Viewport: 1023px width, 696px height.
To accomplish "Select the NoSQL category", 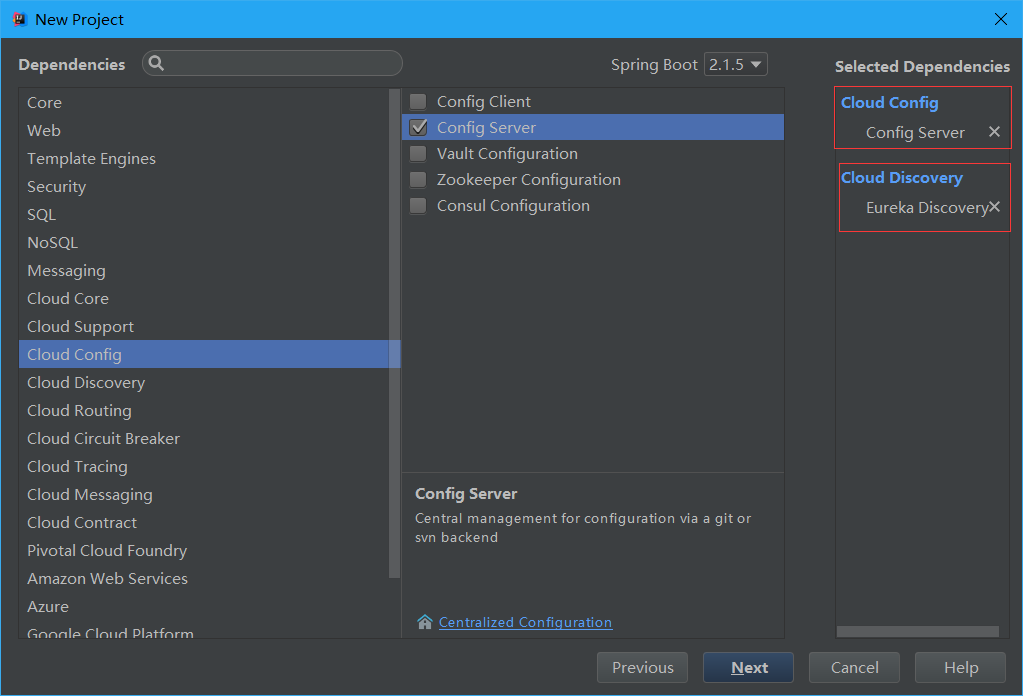I will pos(204,243).
